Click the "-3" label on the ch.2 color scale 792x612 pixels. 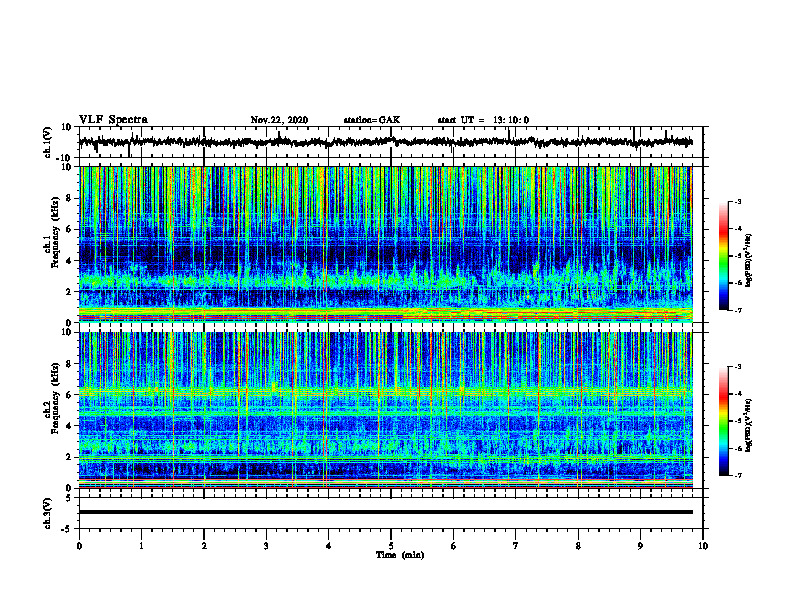[738, 367]
